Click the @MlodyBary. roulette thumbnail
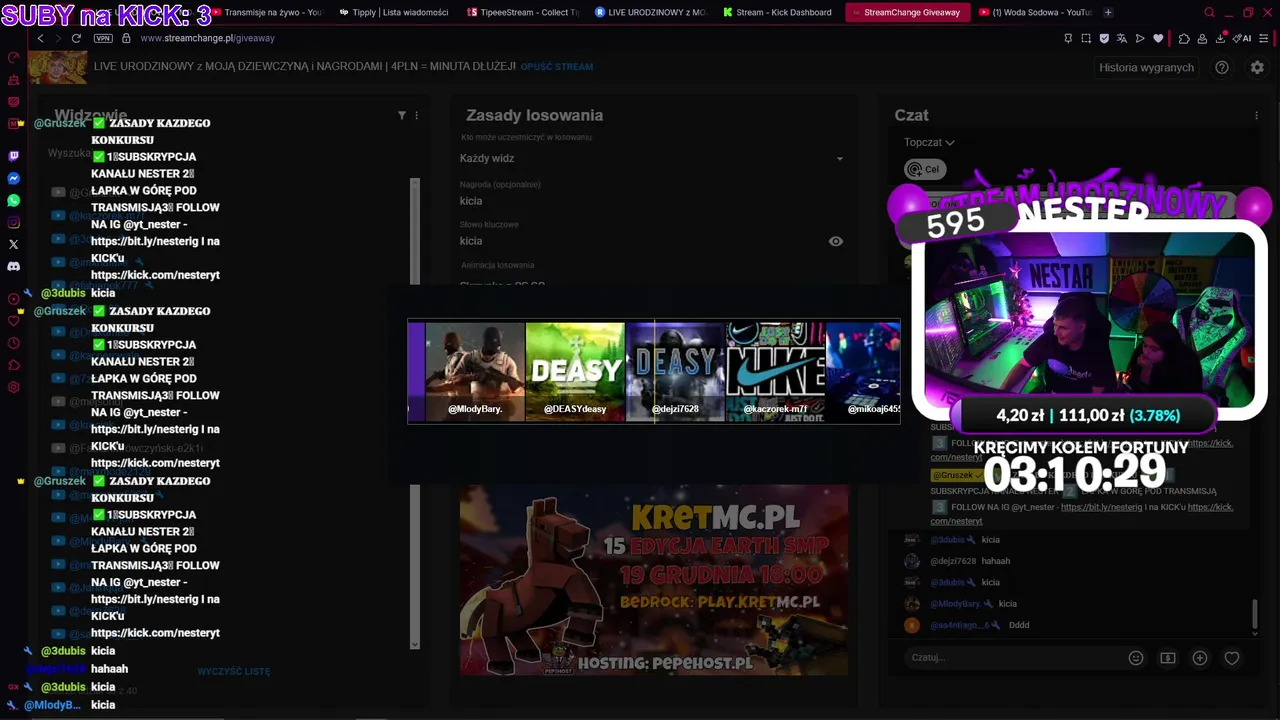Screen dimensions: 1280x720 point(475,371)
